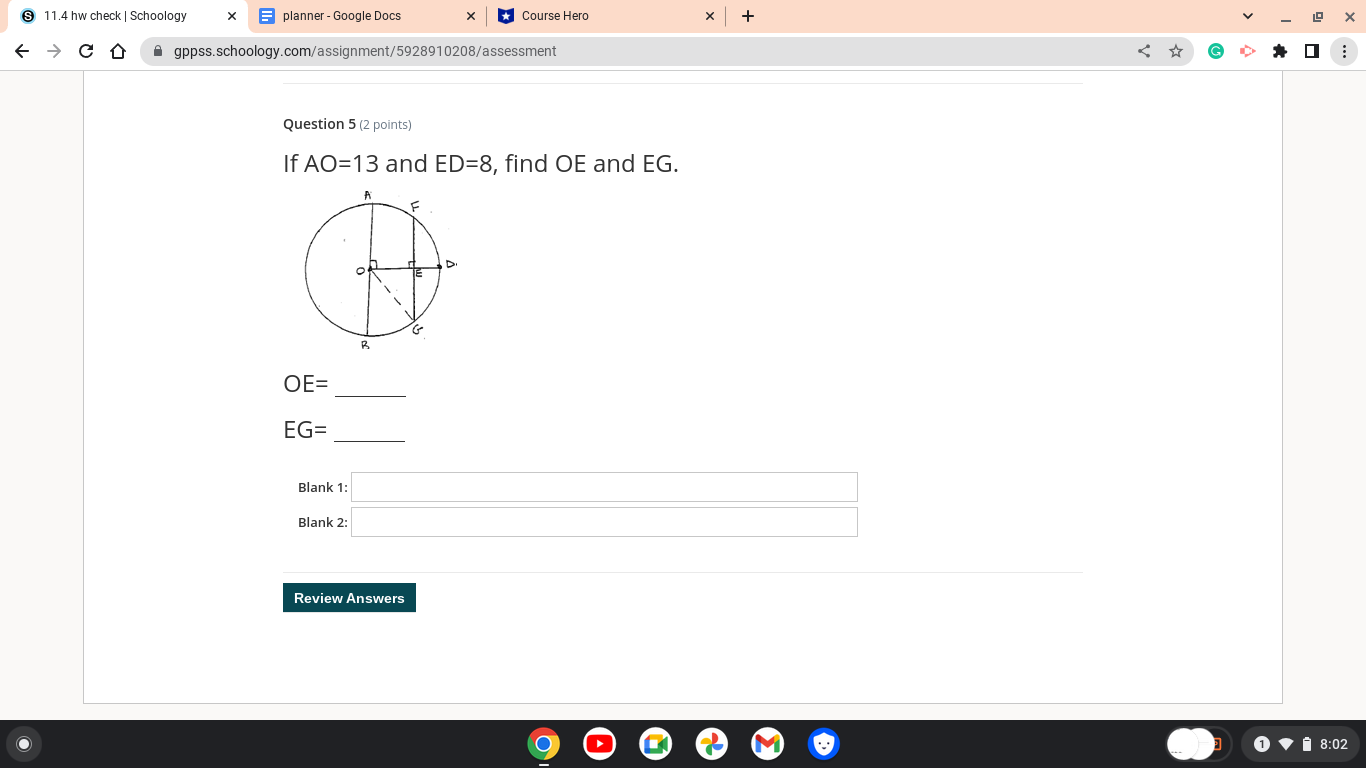Expand the tab search dropdown
Viewport: 1366px width, 768px height.
click(x=1248, y=16)
